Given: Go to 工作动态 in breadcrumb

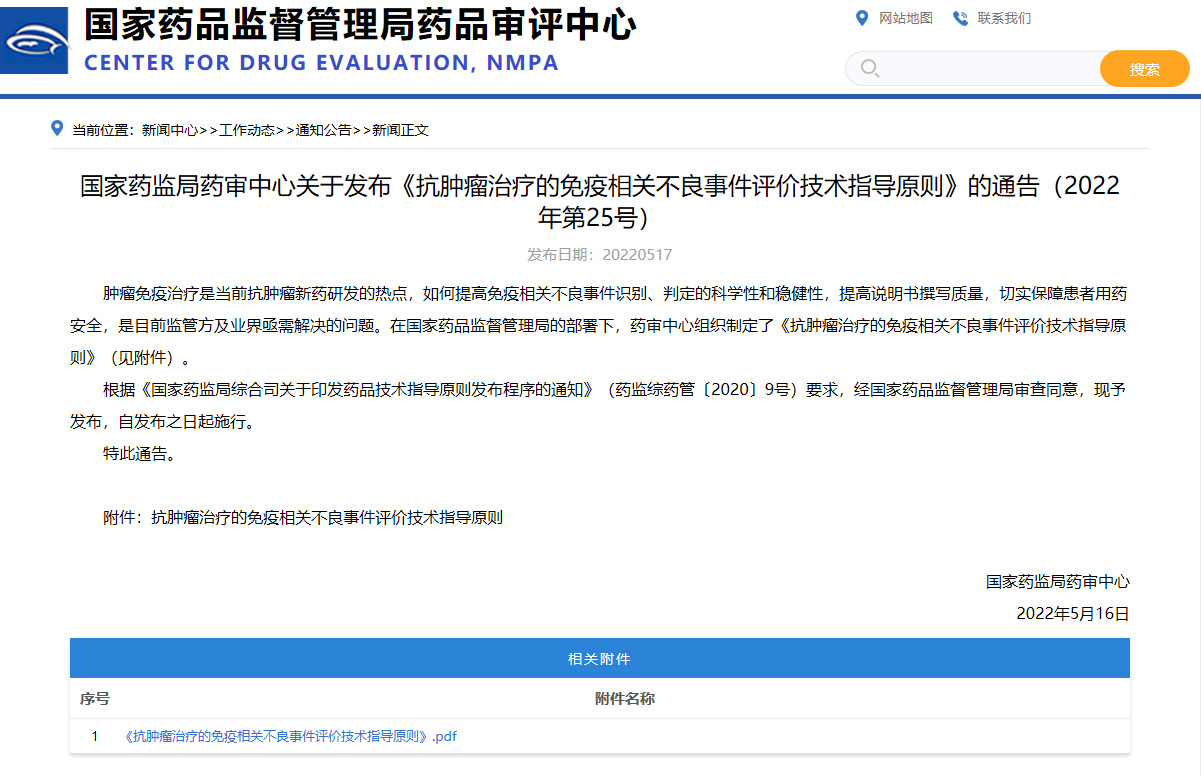Looking at the screenshot, I should (x=247, y=130).
